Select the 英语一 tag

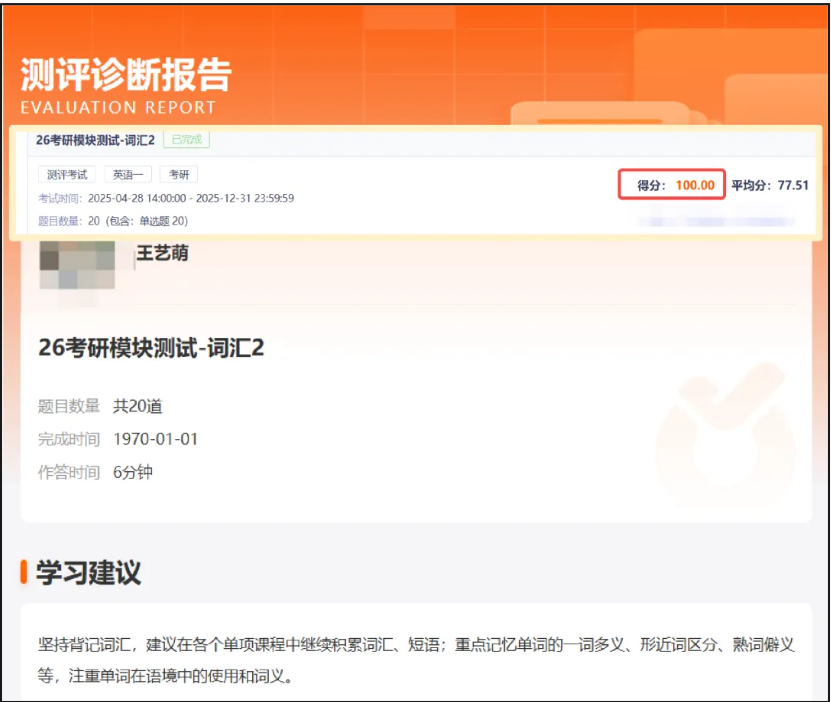[128, 174]
